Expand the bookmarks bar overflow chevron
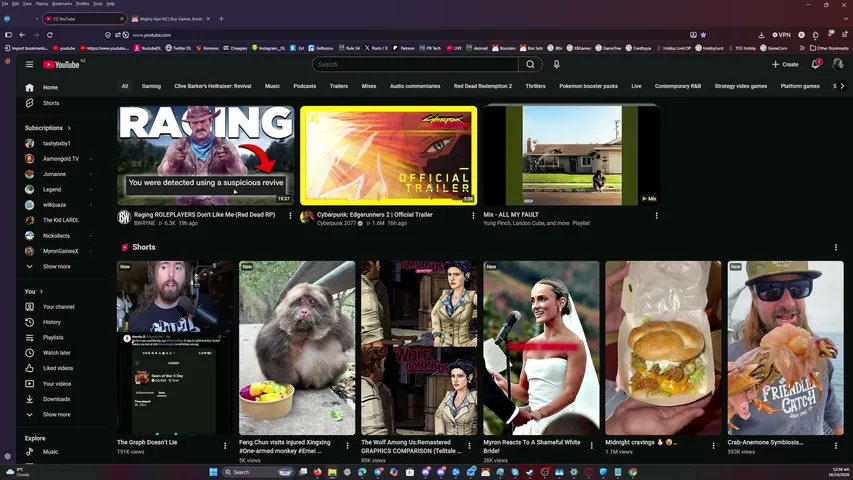 point(801,48)
